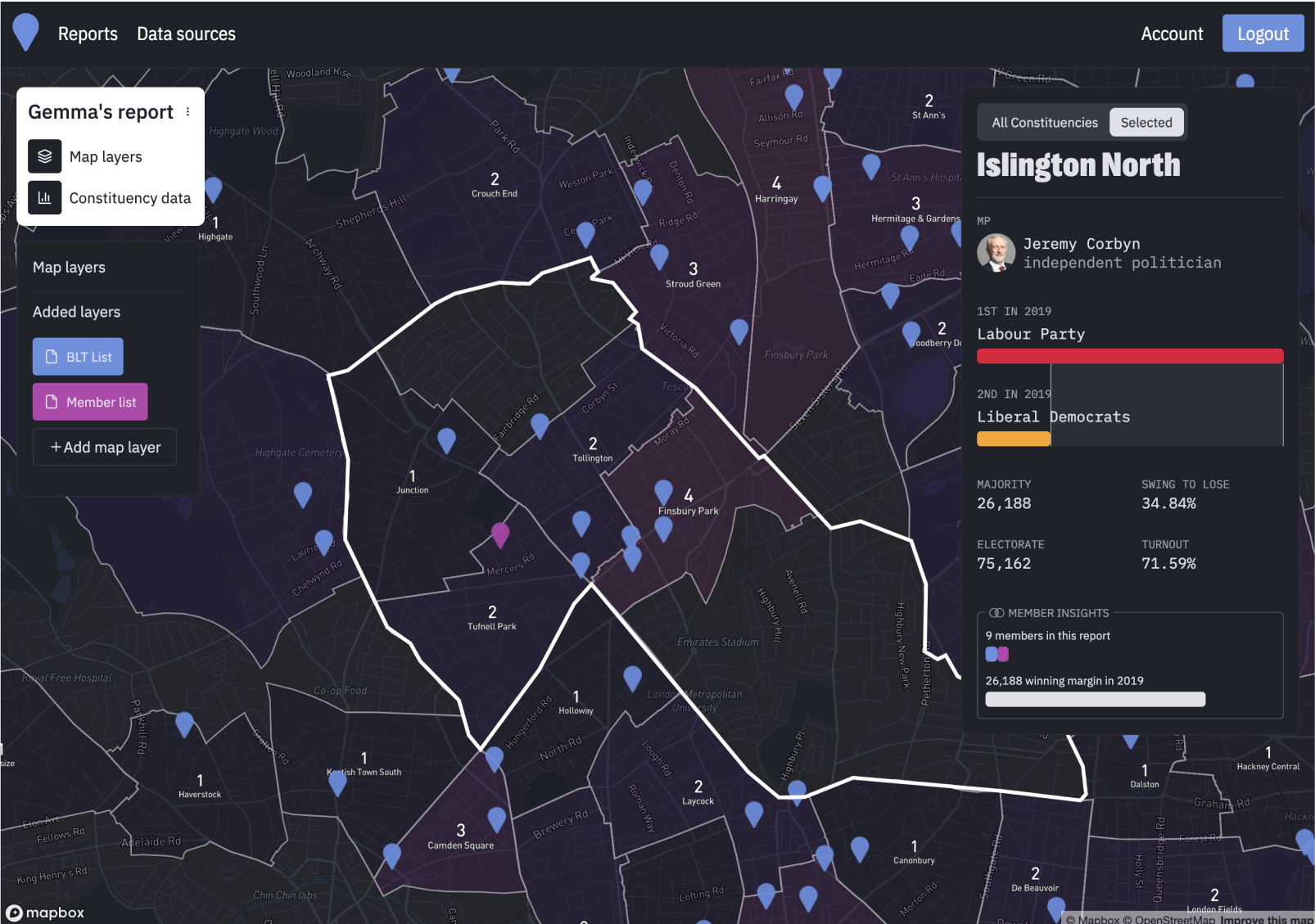
Task: Click the blue map pin near Junction ward
Action: pyautogui.click(x=446, y=440)
